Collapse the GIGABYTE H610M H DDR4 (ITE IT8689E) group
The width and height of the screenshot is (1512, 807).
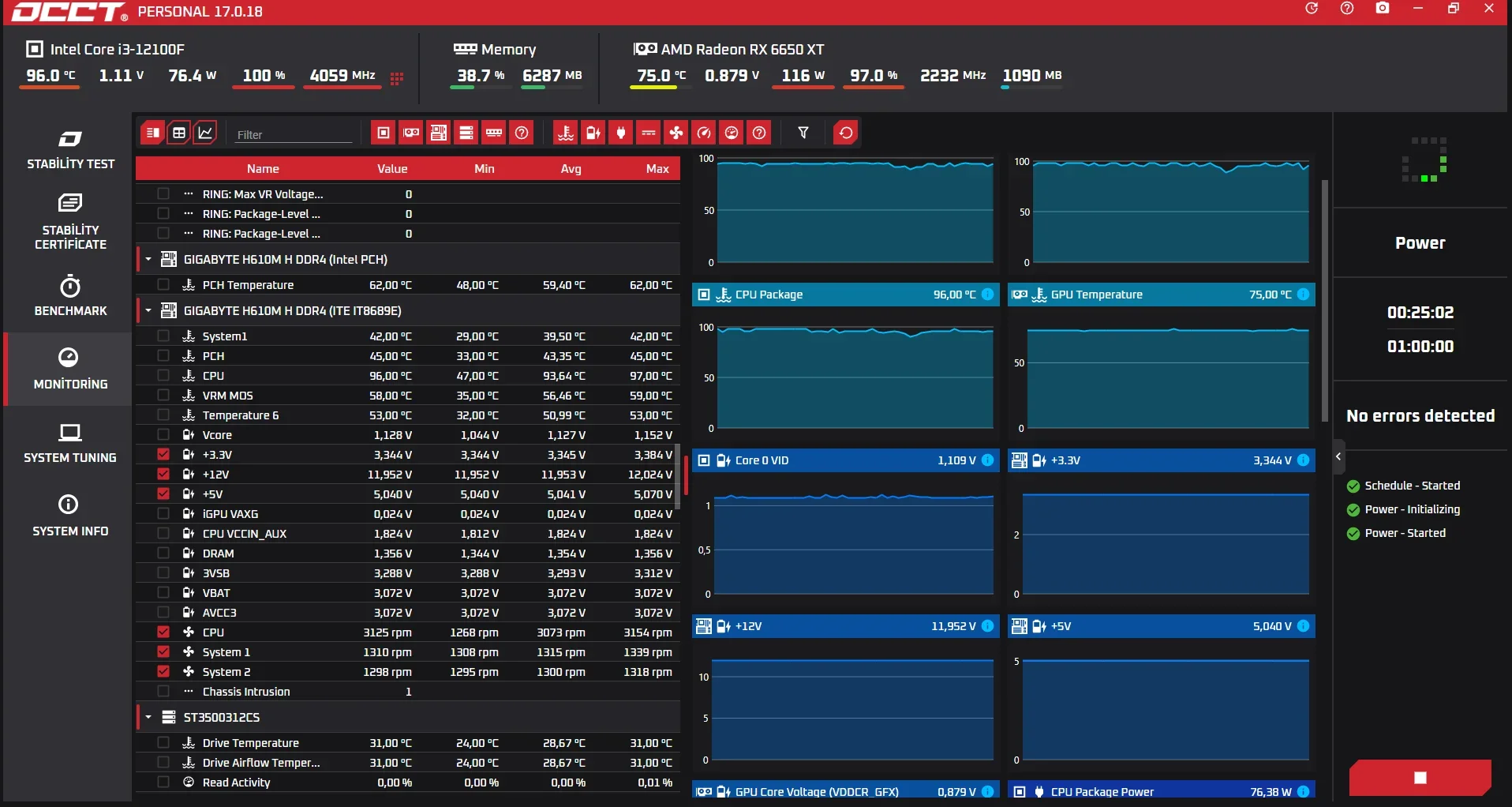(148, 310)
